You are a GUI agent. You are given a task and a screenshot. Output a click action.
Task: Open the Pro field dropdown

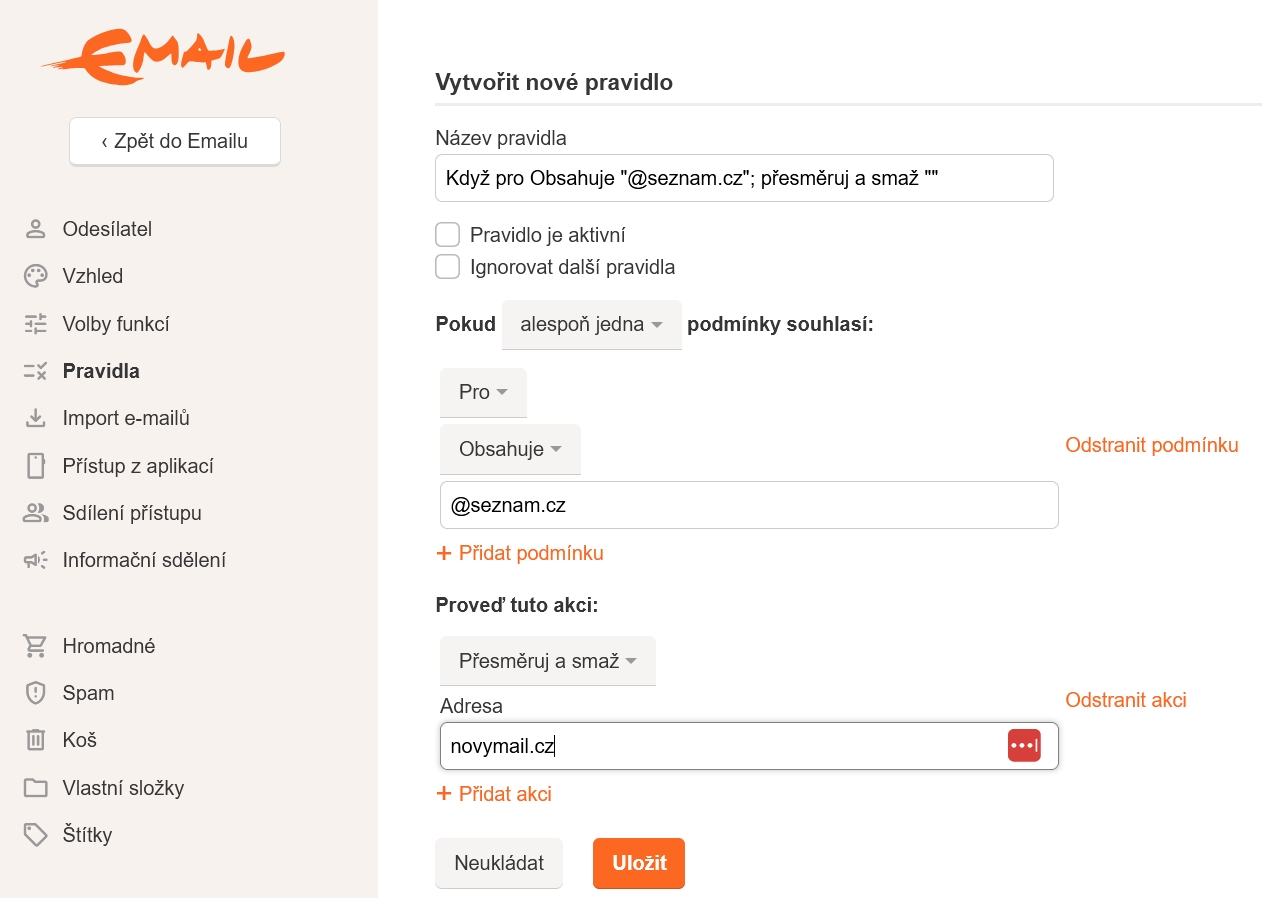[483, 392]
